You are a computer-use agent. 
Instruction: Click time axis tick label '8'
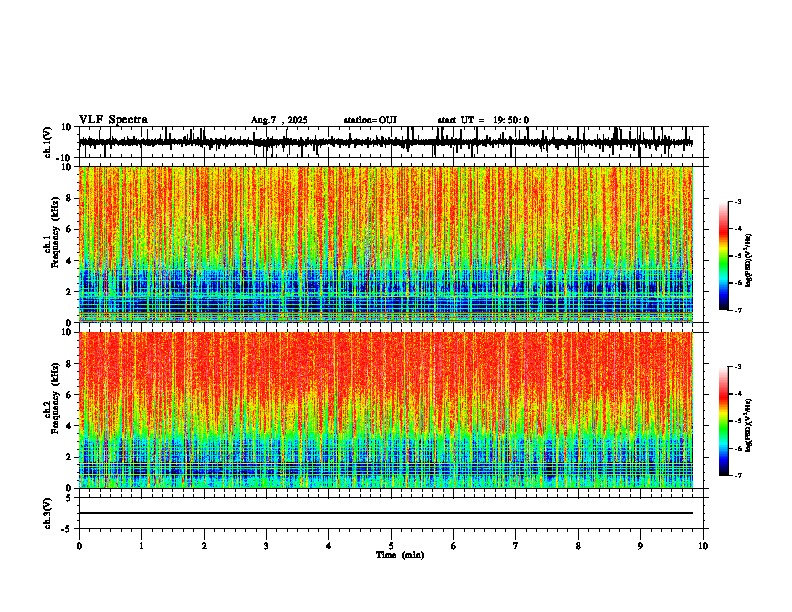click(578, 546)
